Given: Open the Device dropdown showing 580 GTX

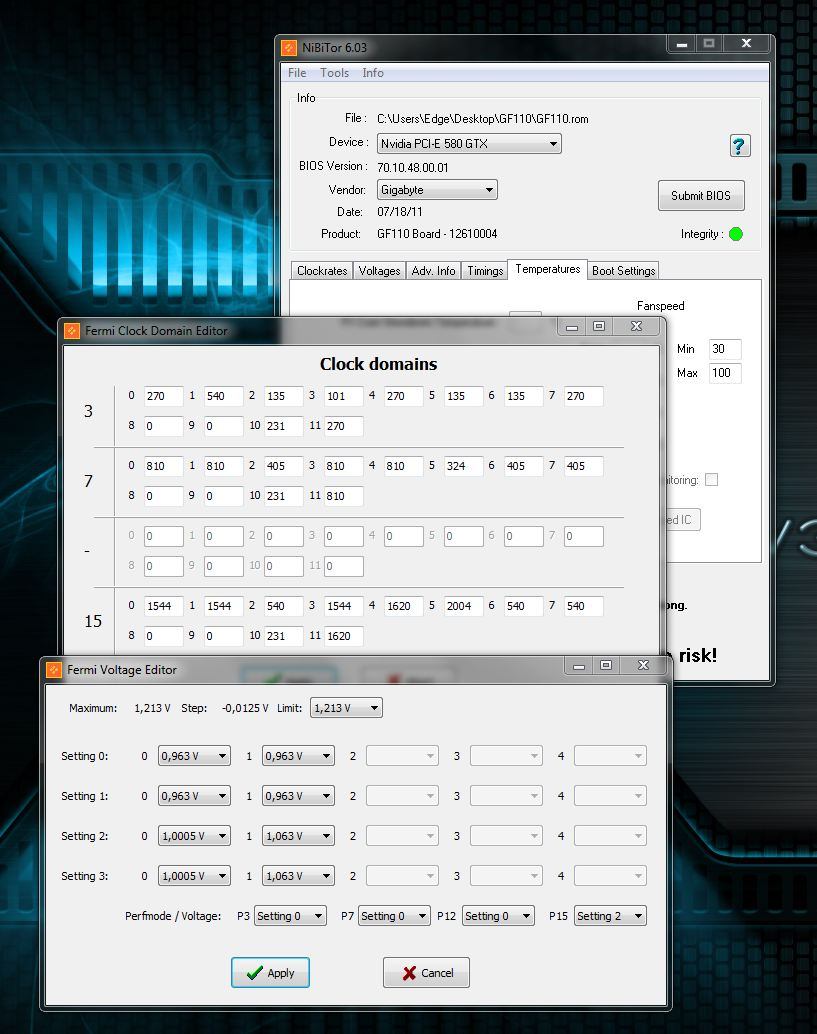Looking at the screenshot, I should 469,143.
